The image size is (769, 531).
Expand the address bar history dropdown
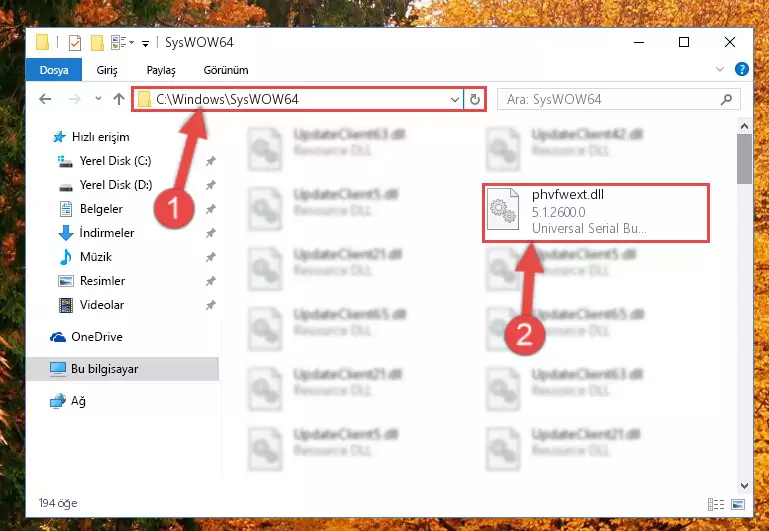point(455,100)
